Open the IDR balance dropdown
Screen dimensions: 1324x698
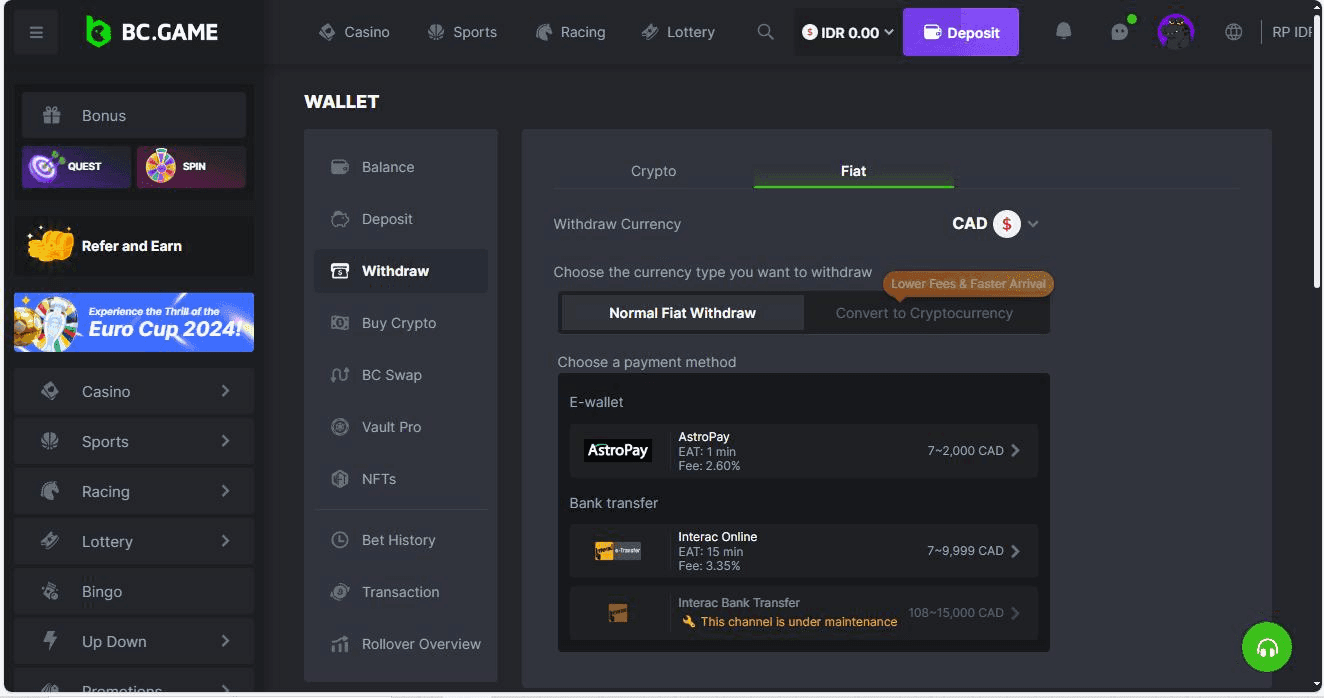coord(847,32)
